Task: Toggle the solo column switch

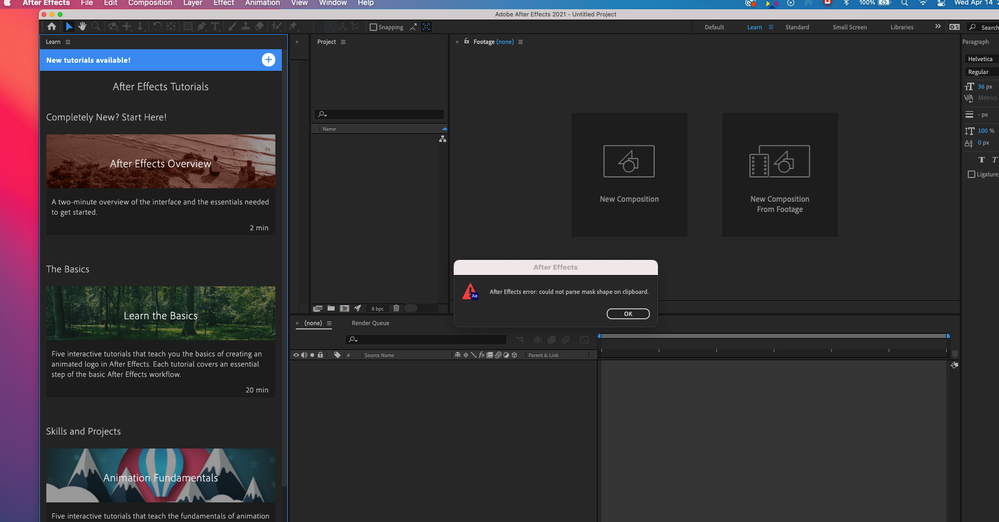Action: tap(312, 355)
